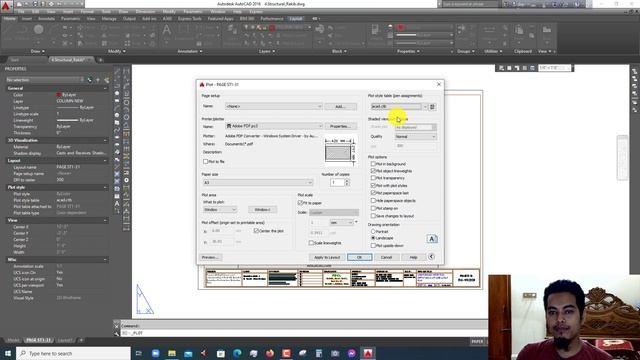Click Apply to Layout button
640x360 pixels.
(327, 257)
